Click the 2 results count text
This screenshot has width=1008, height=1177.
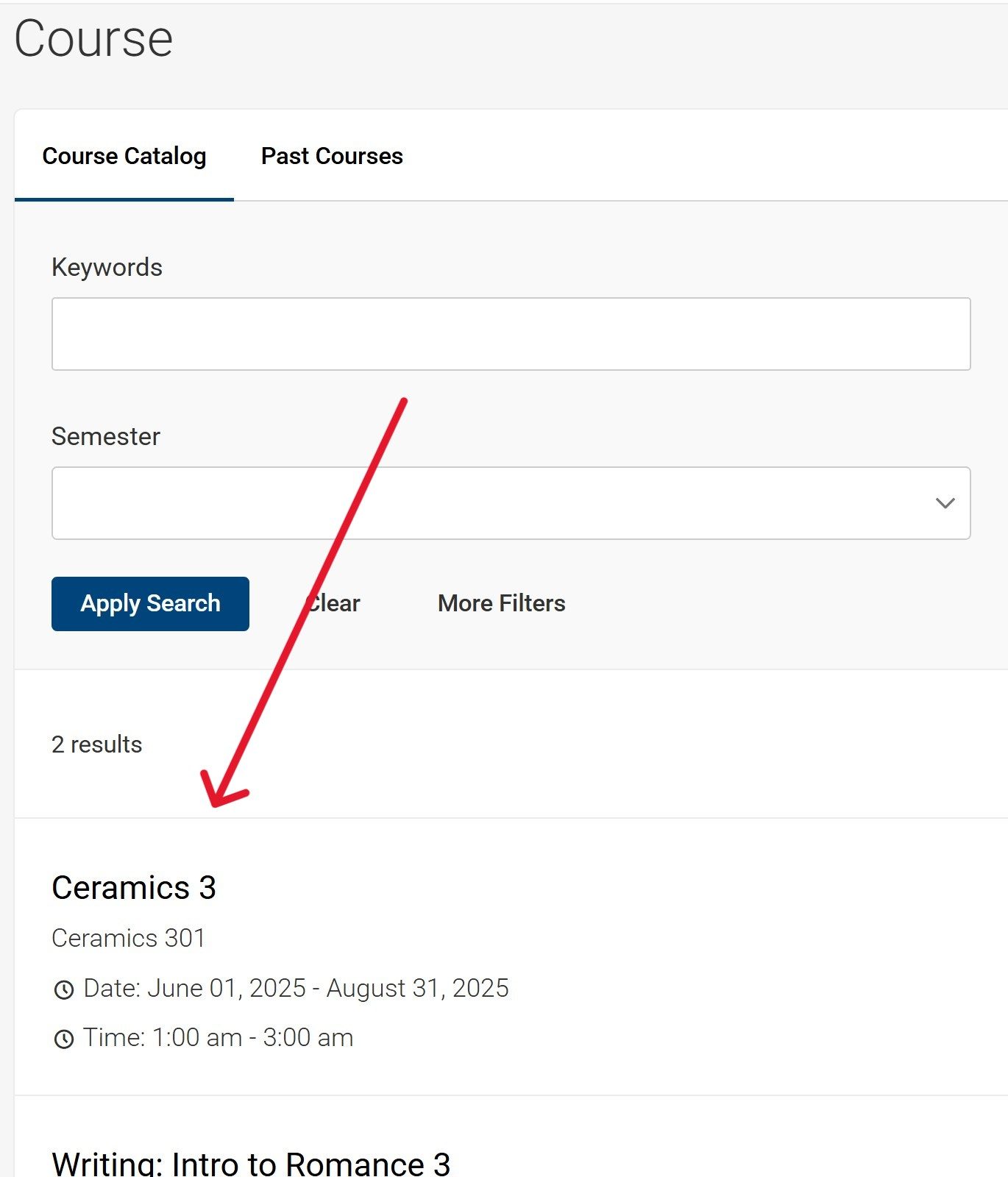click(x=96, y=744)
